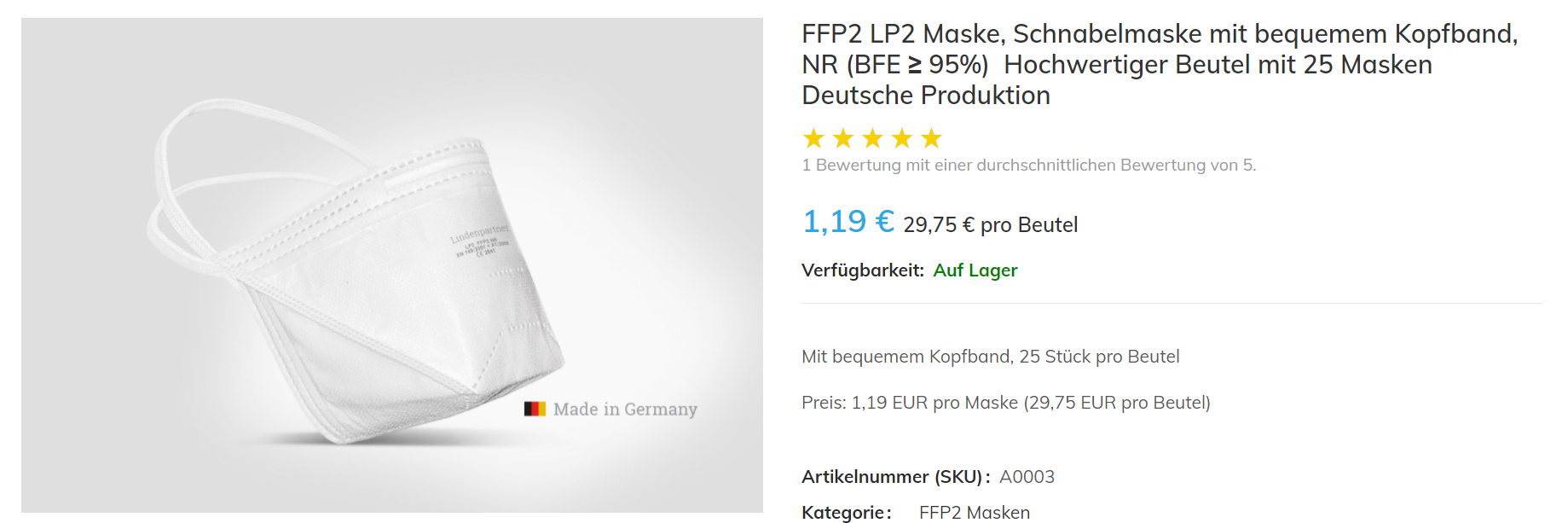Open the FFP2 mask product image
The width and height of the screenshot is (1568, 523).
pyautogui.click(x=358, y=282)
